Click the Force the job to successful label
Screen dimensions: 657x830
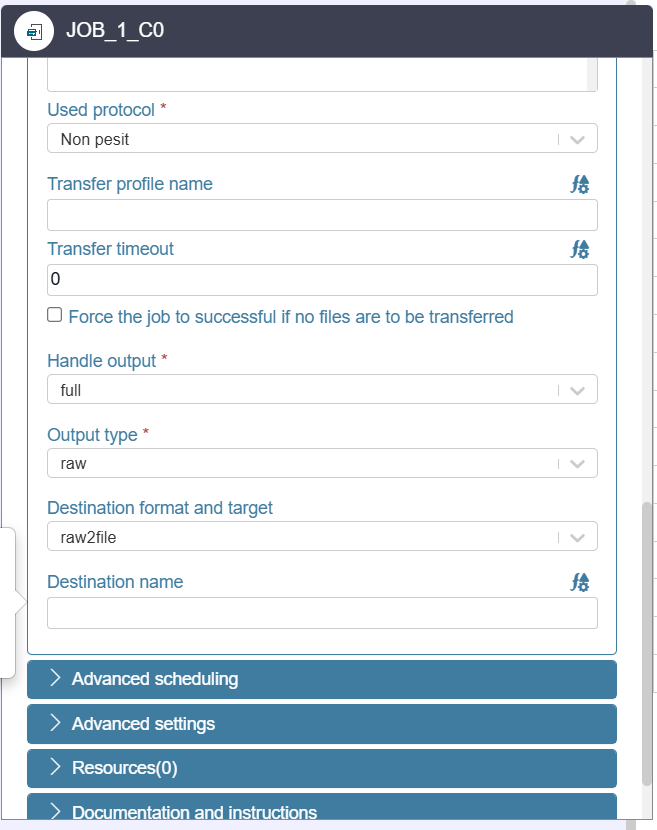[x=291, y=317]
